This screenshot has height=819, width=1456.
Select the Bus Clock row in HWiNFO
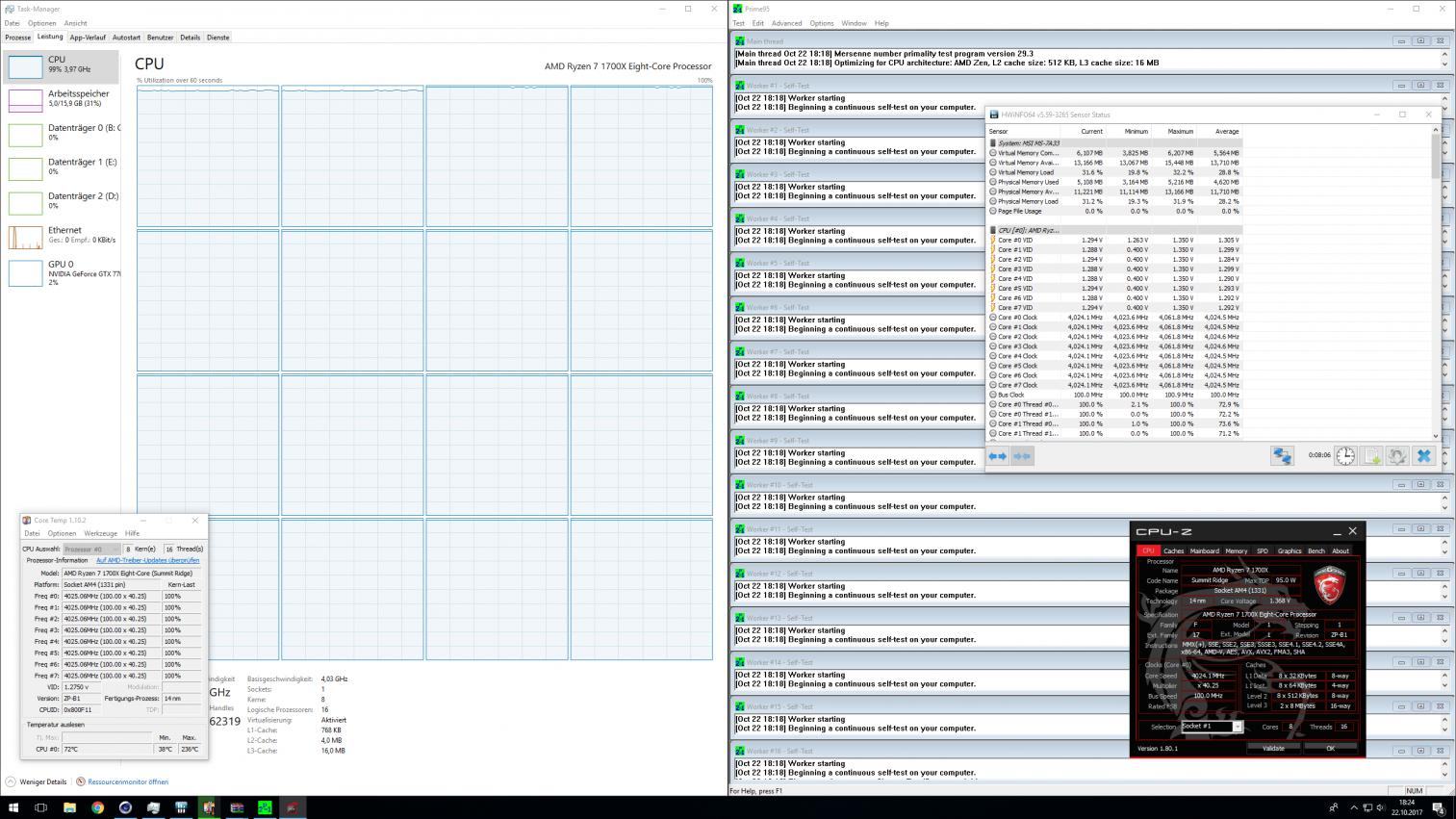point(1115,395)
